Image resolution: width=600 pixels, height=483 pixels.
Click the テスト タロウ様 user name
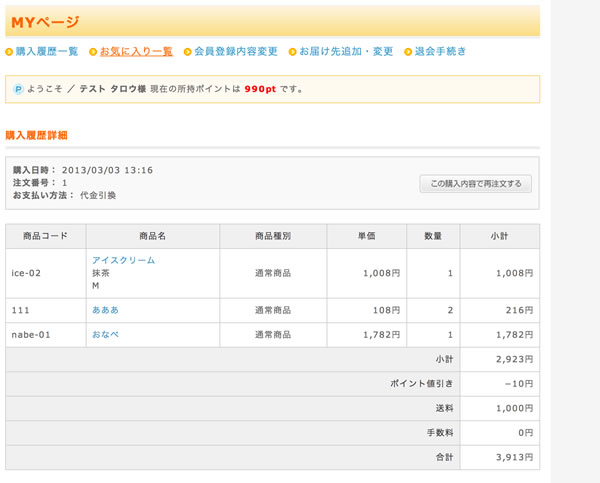click(112, 89)
